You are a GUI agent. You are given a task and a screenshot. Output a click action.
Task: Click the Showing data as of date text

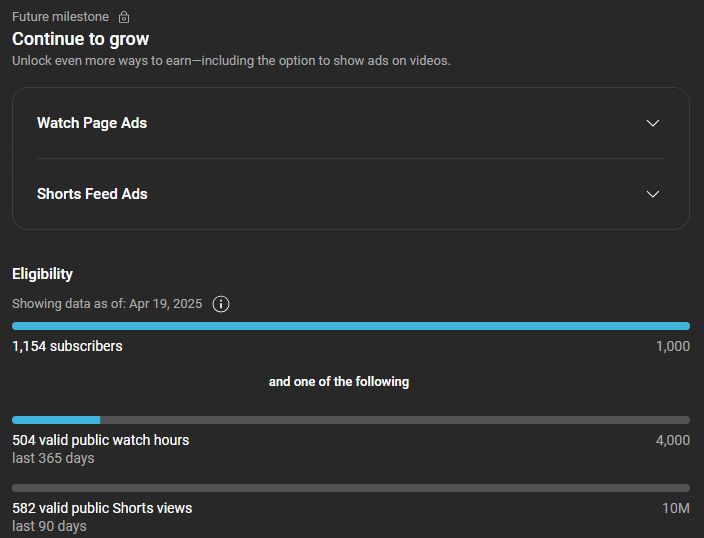coord(107,304)
